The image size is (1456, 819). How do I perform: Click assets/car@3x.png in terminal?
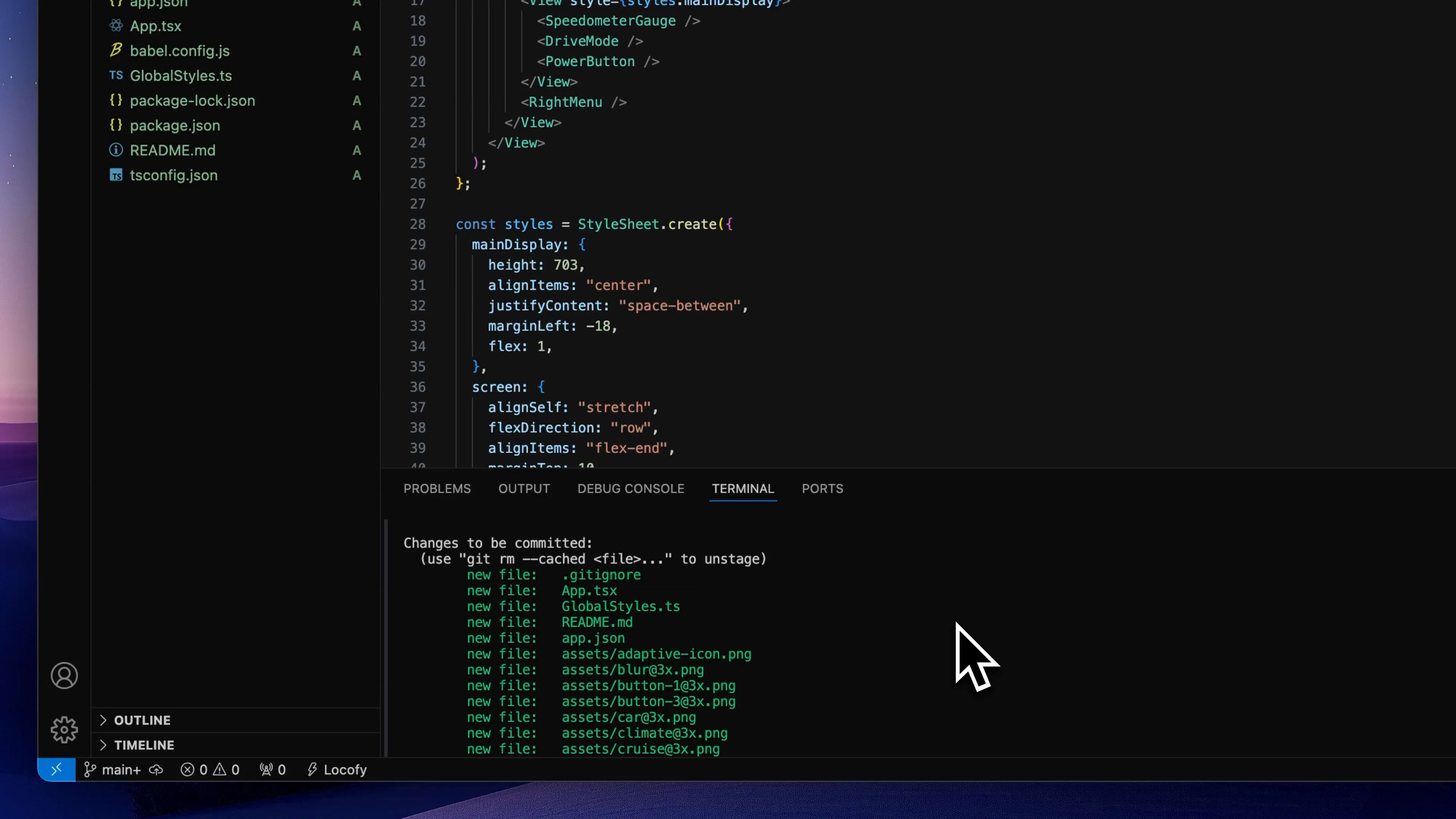(629, 717)
